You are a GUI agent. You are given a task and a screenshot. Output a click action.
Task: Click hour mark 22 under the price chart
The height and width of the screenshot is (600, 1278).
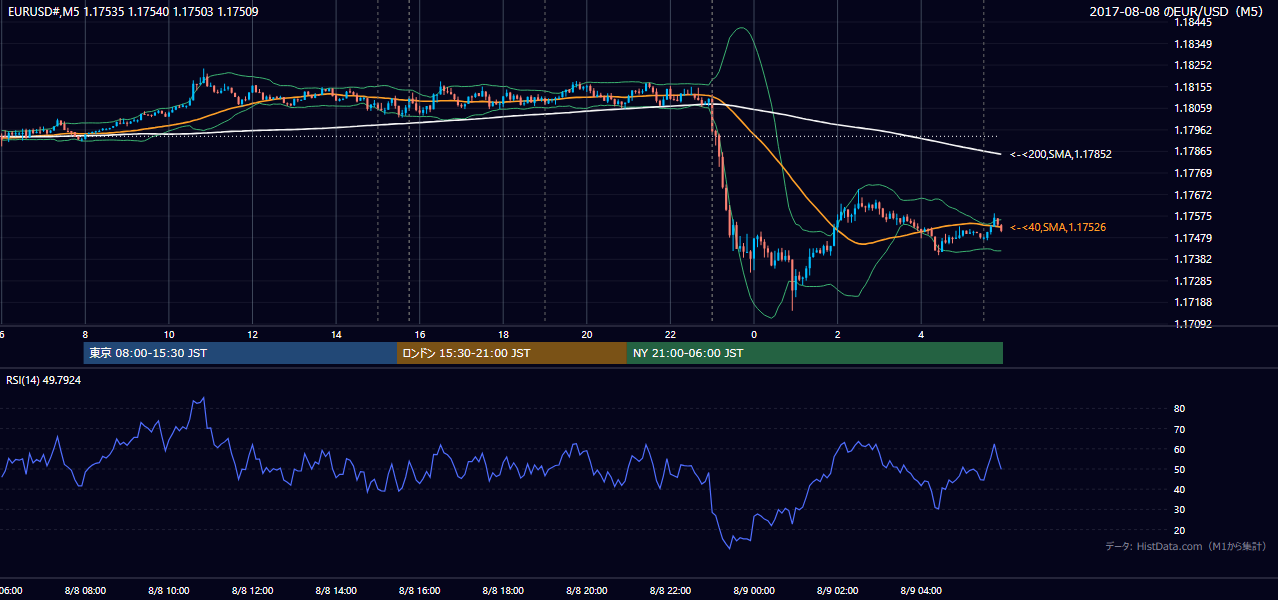point(670,335)
